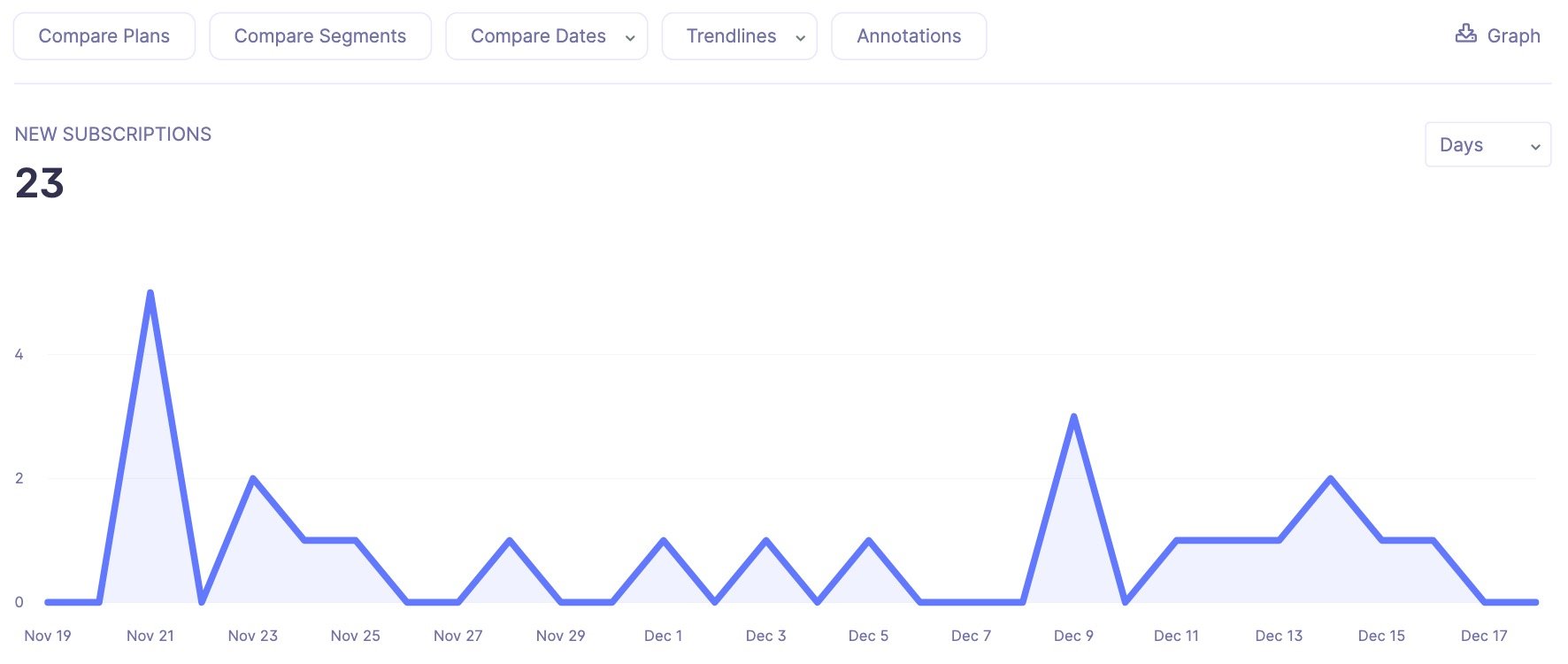Open the Annotations panel

[908, 36]
